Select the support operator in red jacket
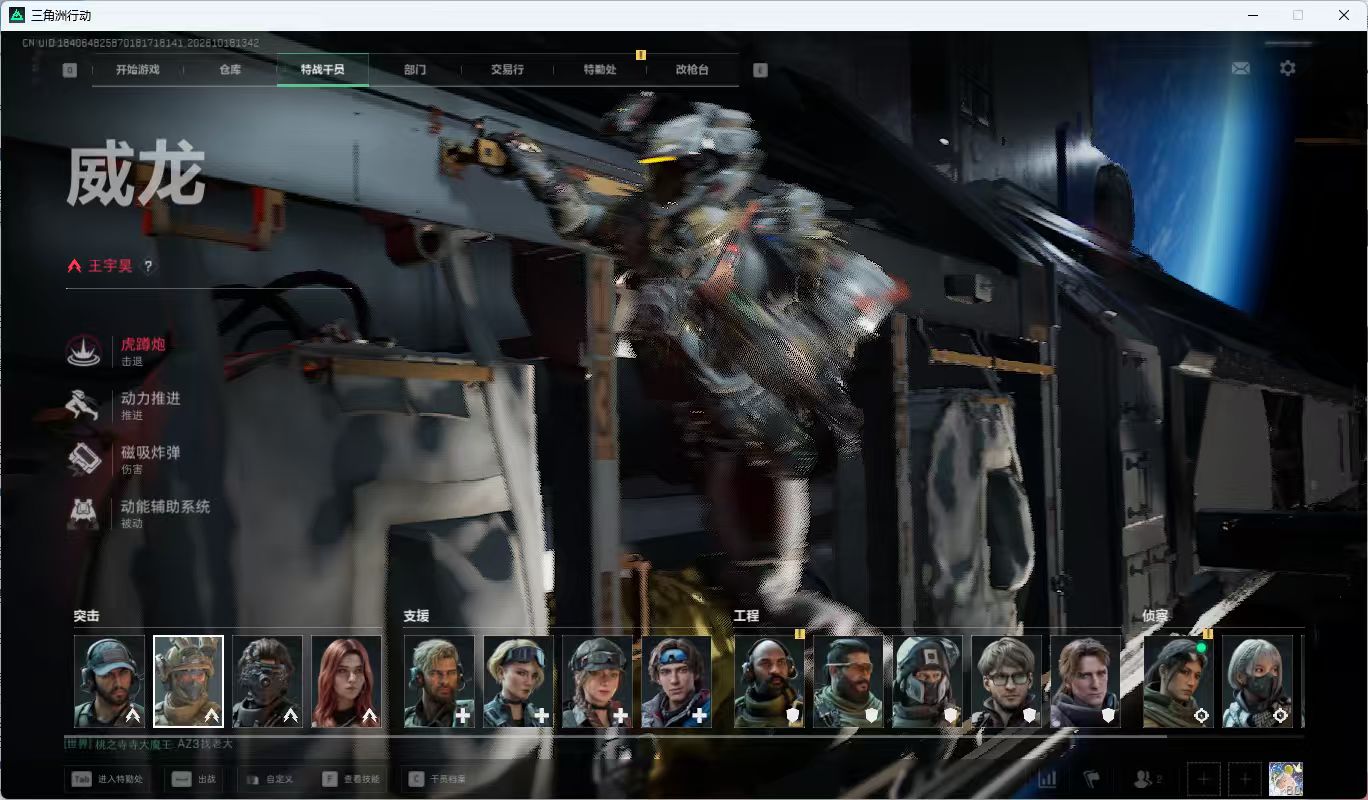This screenshot has height=800, width=1368. [x=676, y=681]
